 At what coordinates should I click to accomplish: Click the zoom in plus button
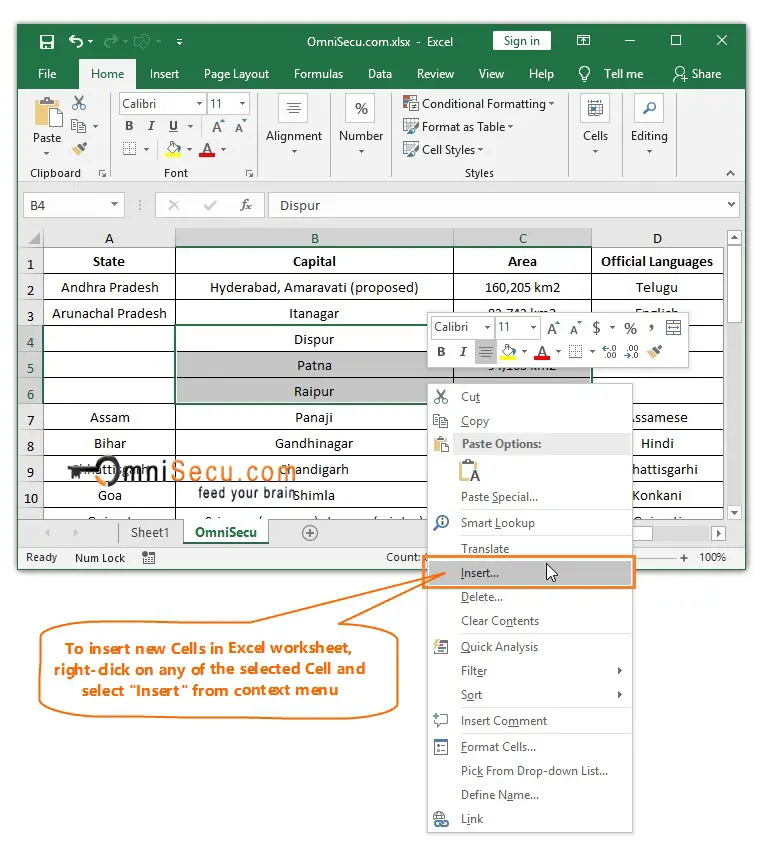click(683, 558)
